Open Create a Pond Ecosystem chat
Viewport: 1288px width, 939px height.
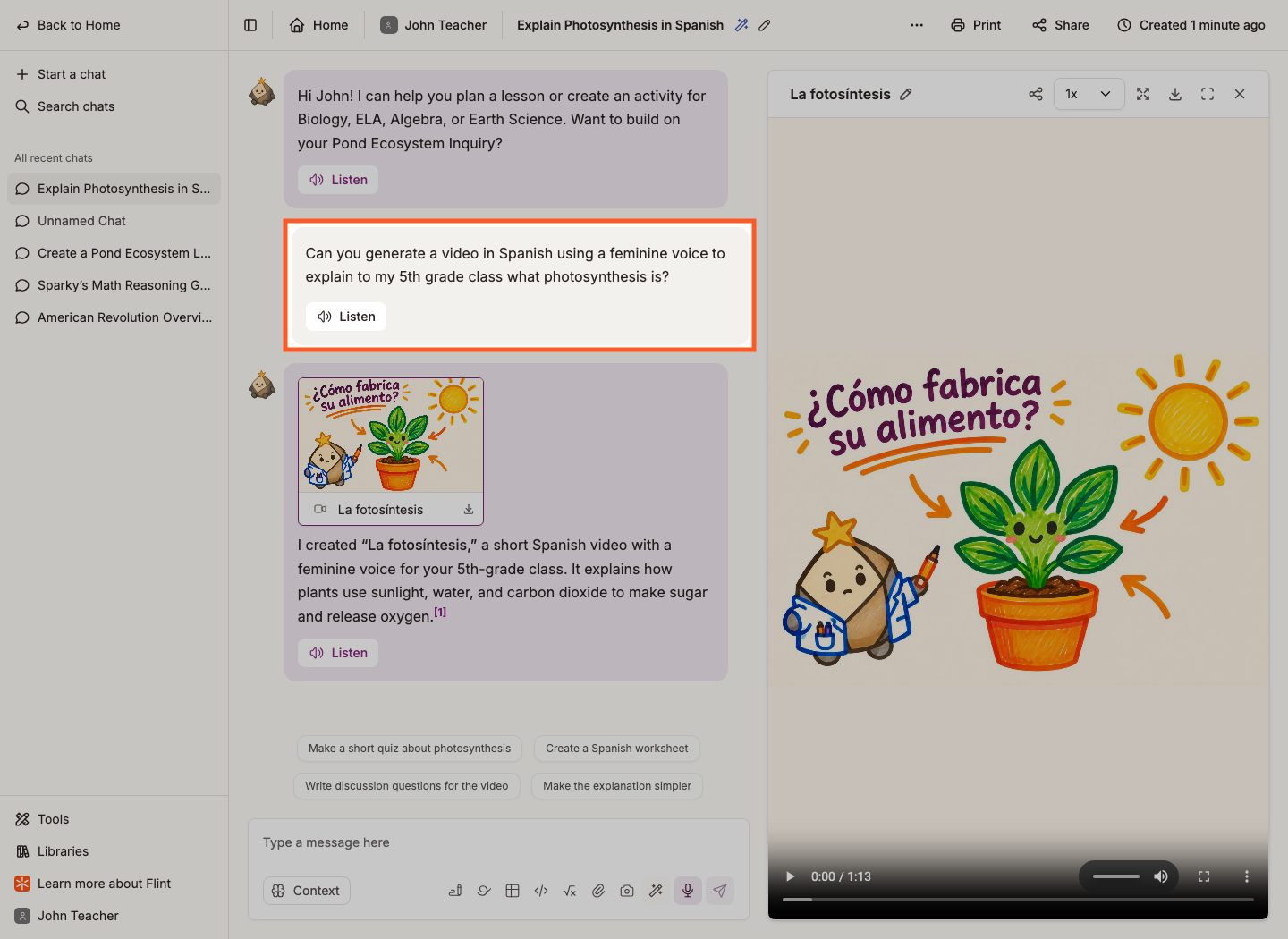(114, 253)
